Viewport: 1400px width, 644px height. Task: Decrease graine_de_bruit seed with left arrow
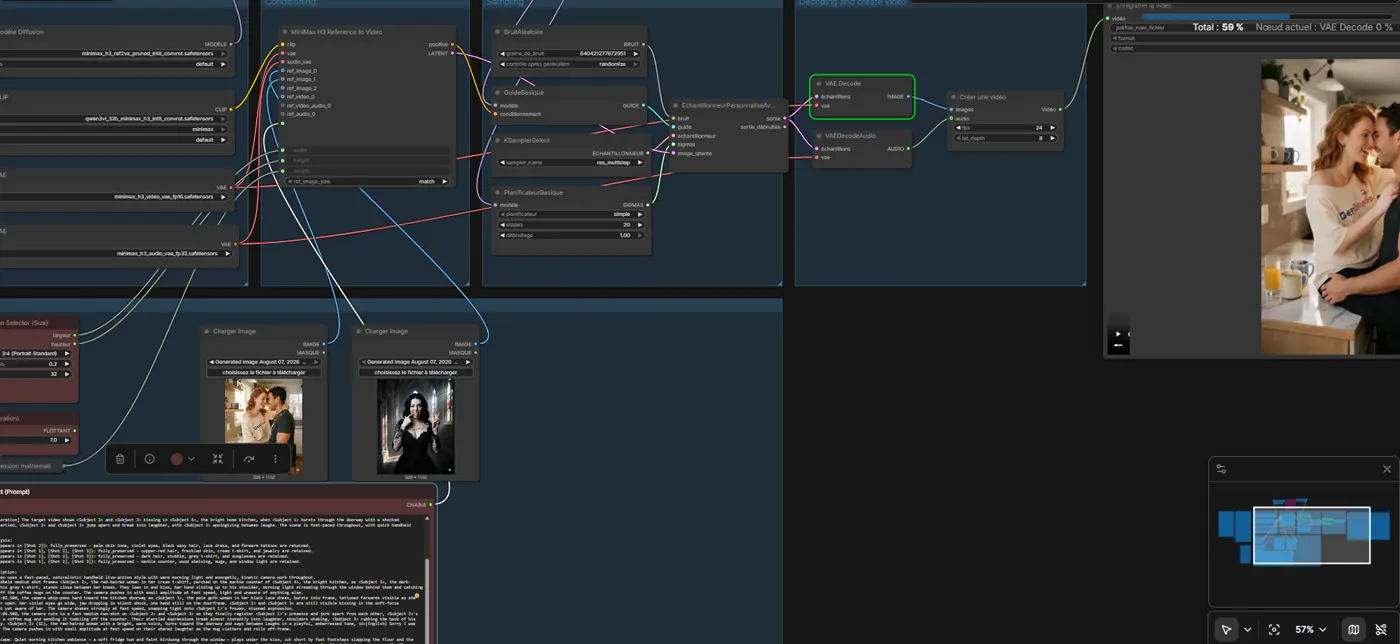click(x=502, y=54)
